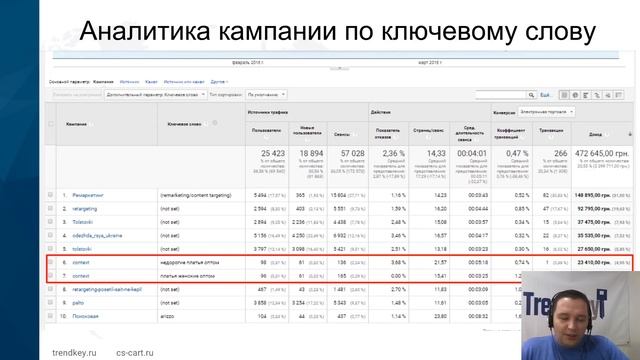Sort by the Коэффициент транзакций column header
The image size is (640, 360).
tap(511, 133)
